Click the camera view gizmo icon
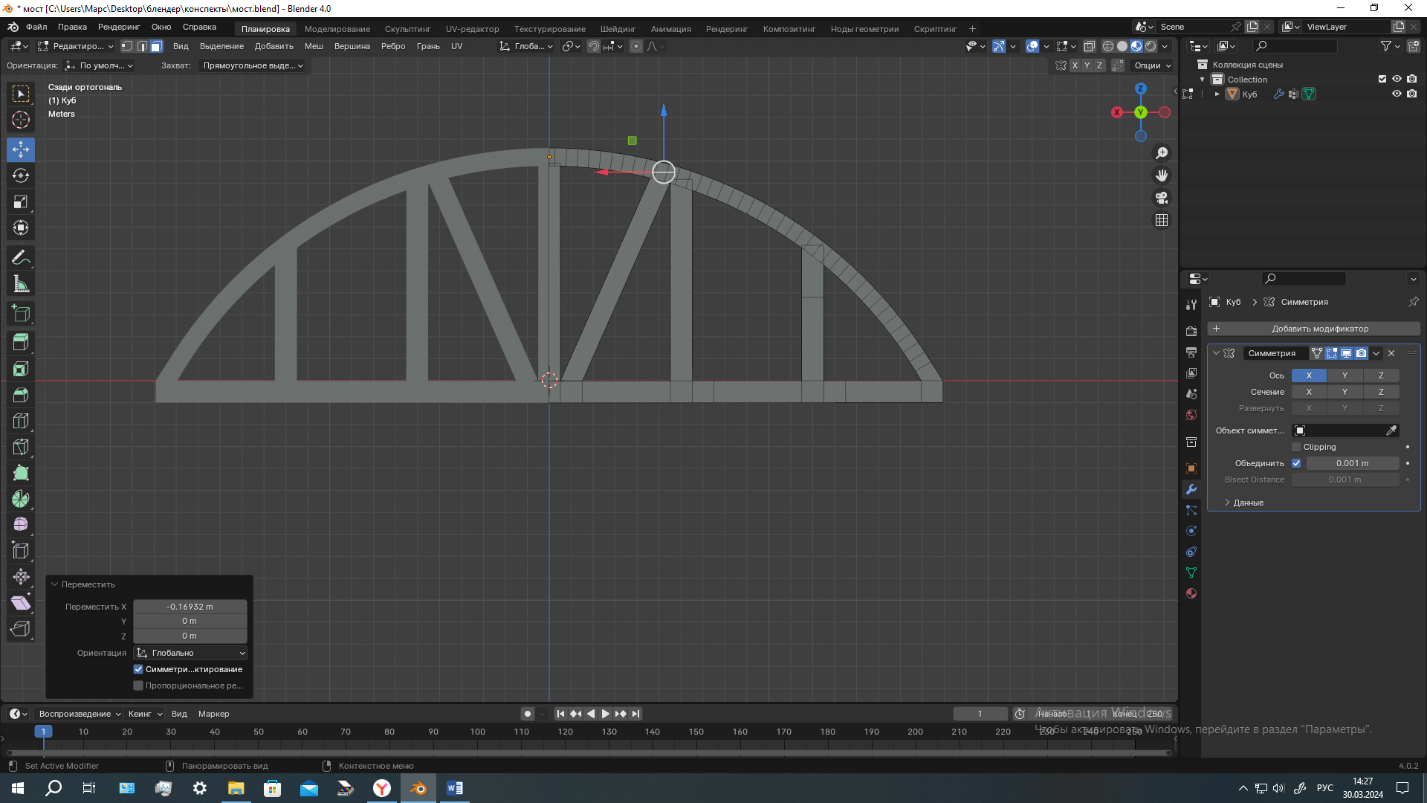This screenshot has height=803, width=1427. [1161, 198]
